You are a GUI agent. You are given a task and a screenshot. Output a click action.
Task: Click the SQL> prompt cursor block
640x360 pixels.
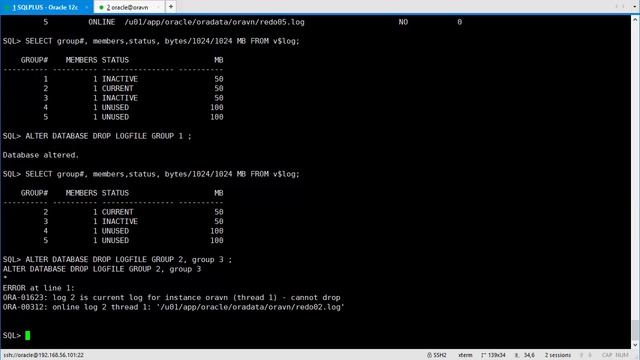click(27, 336)
